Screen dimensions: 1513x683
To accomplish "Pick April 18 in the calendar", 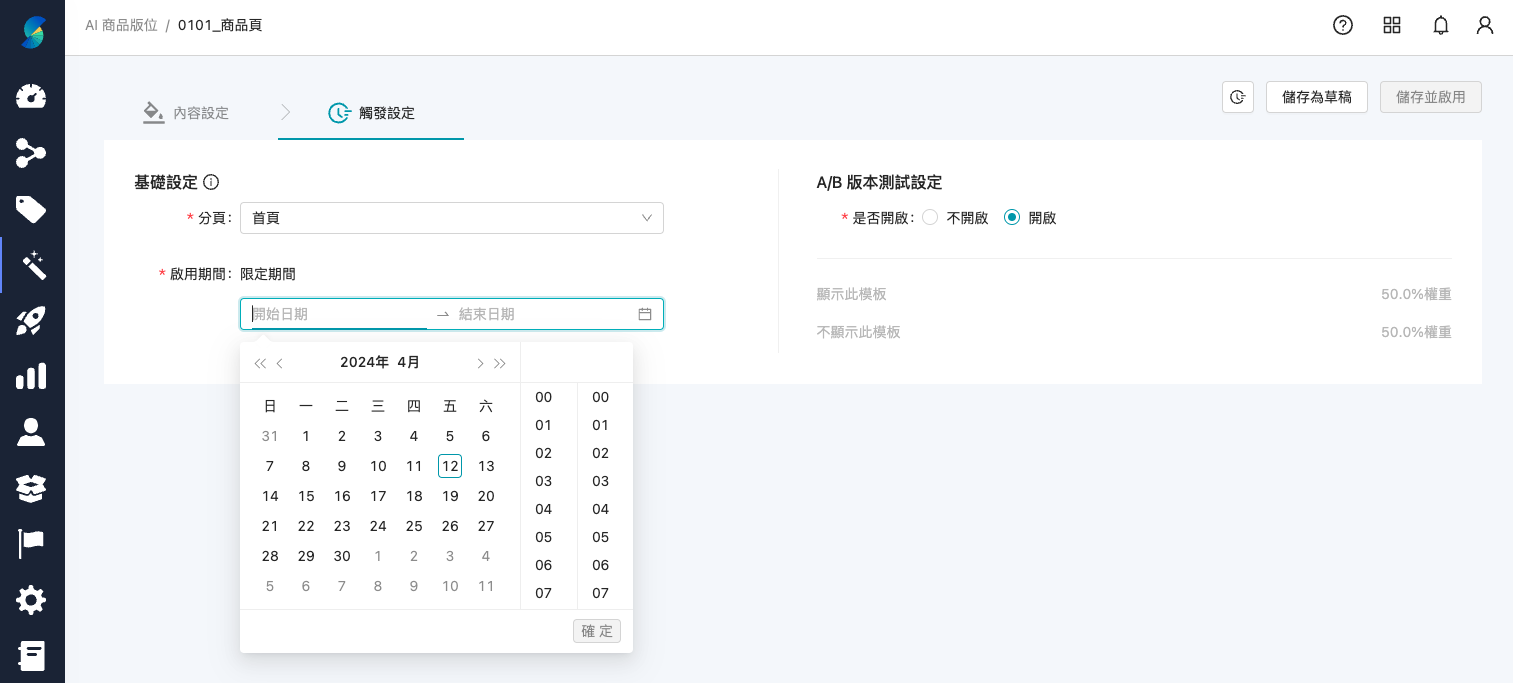I will (414, 496).
